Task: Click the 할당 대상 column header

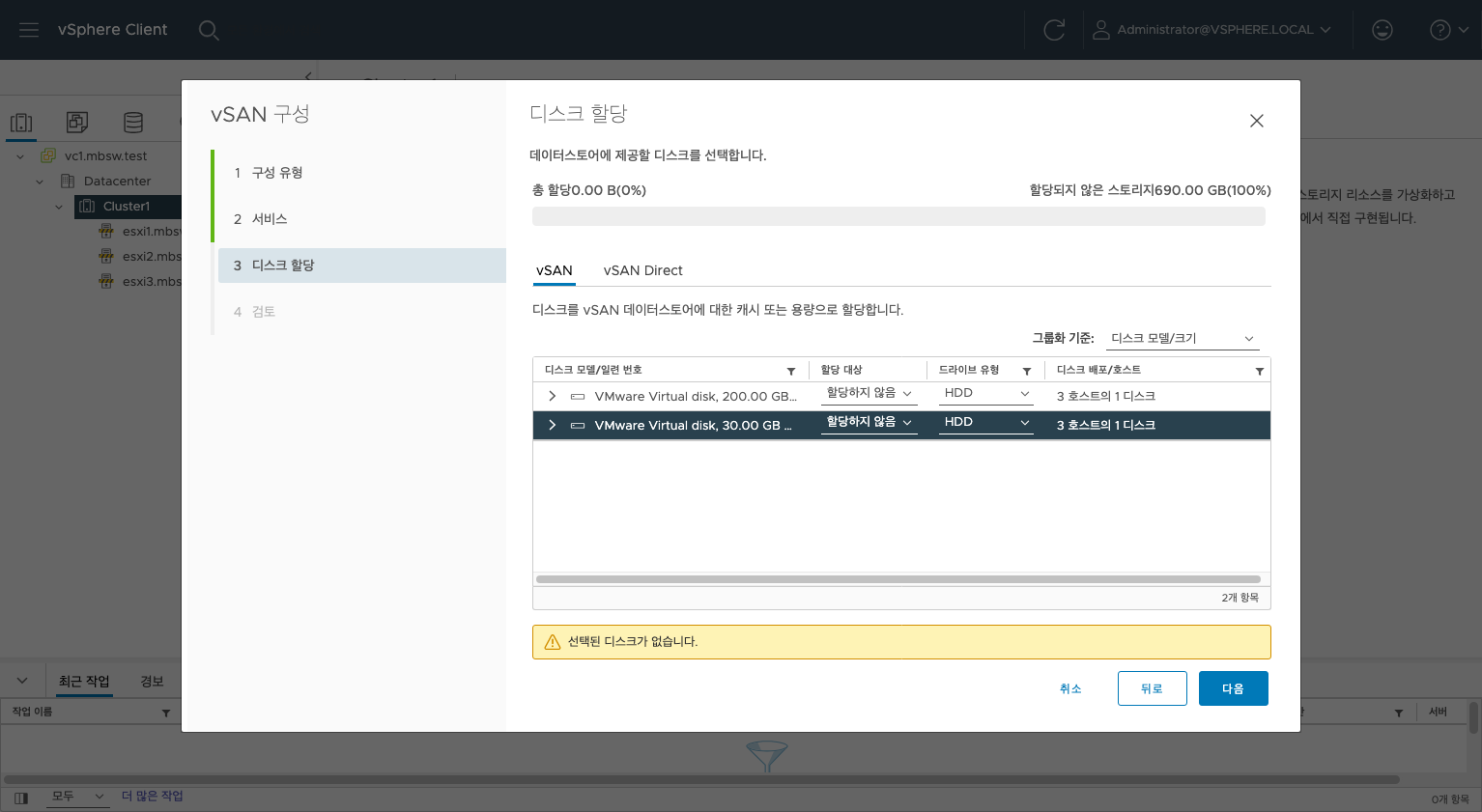Action: pos(841,370)
